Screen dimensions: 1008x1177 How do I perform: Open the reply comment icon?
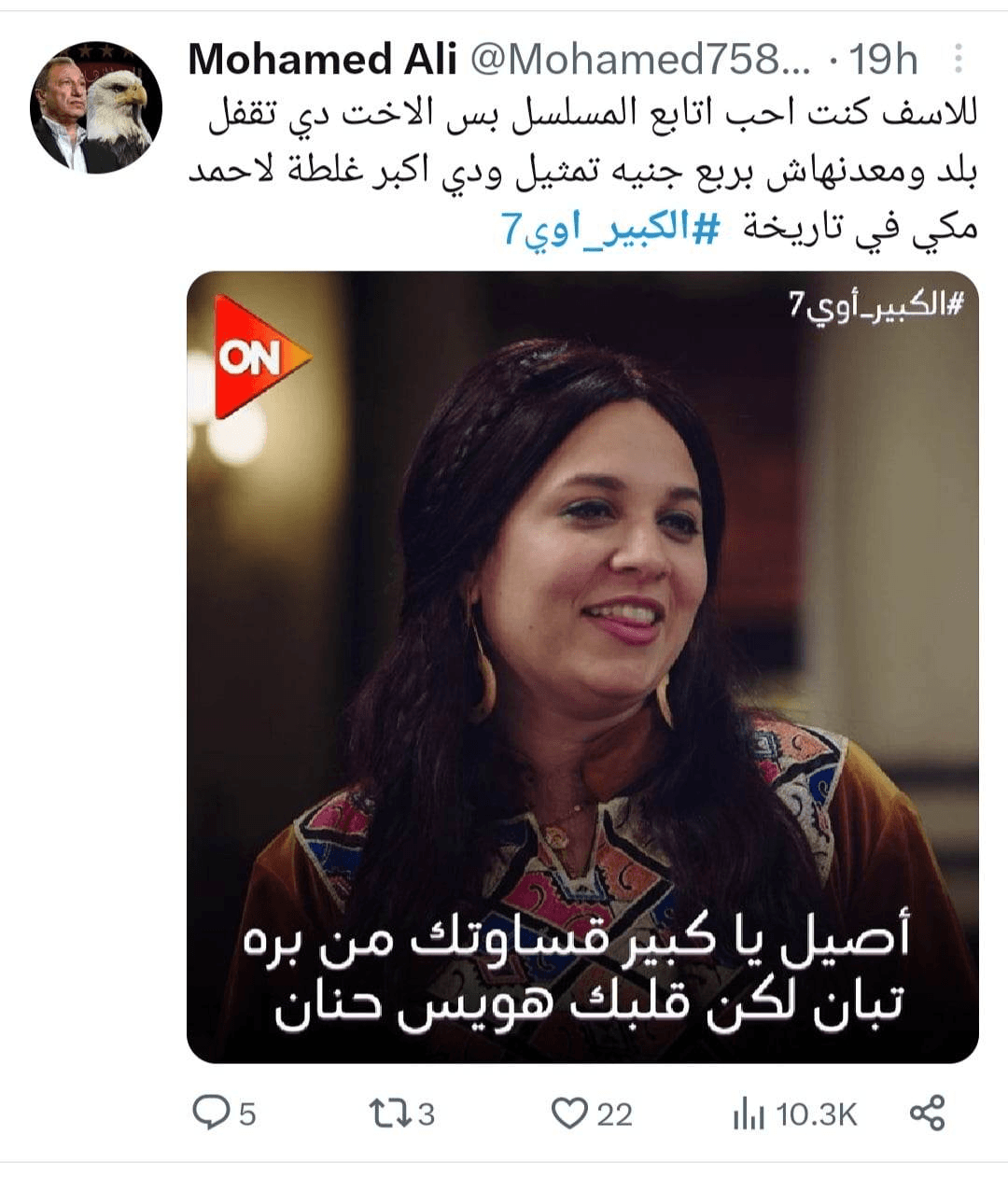click(210, 1113)
